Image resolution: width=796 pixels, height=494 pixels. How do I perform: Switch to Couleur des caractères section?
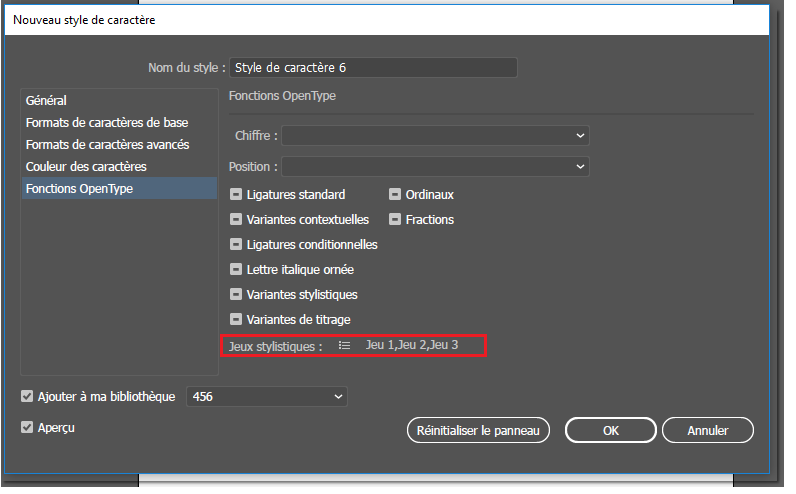tap(87, 166)
